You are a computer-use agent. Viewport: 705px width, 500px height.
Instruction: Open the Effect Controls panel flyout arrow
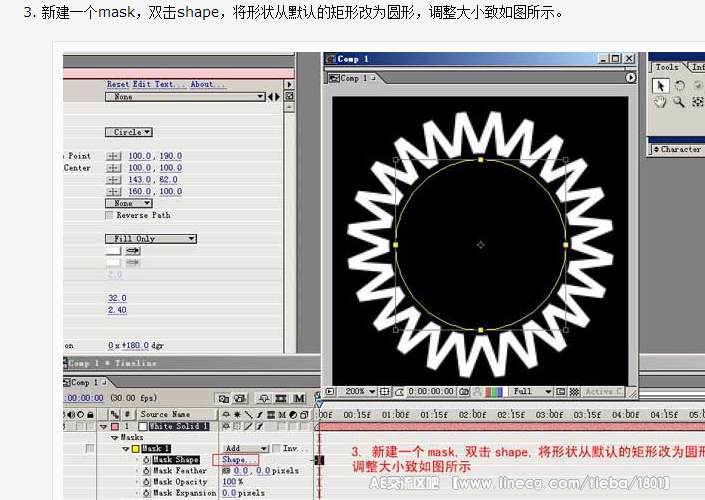289,84
